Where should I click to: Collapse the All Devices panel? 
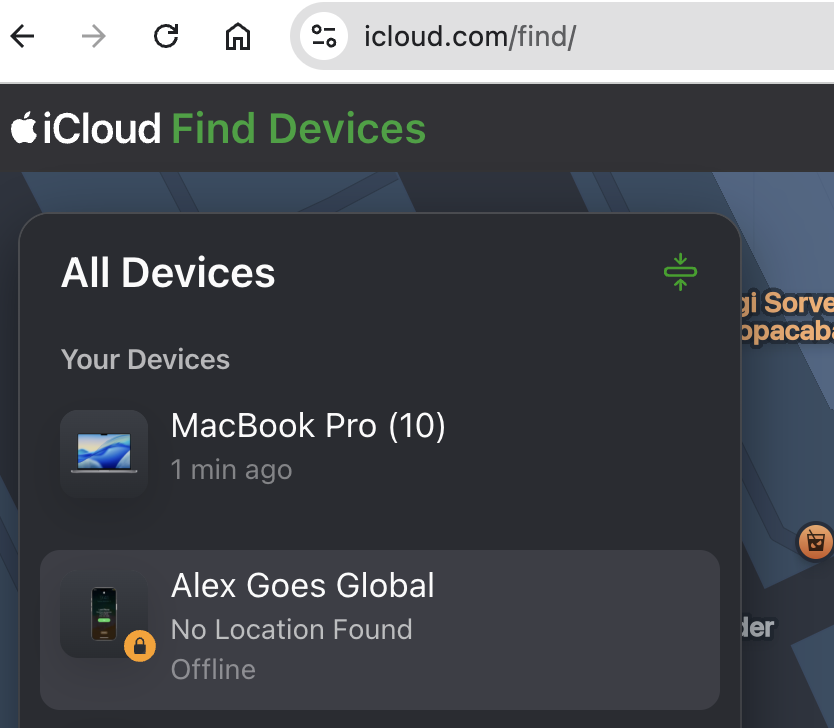point(680,272)
